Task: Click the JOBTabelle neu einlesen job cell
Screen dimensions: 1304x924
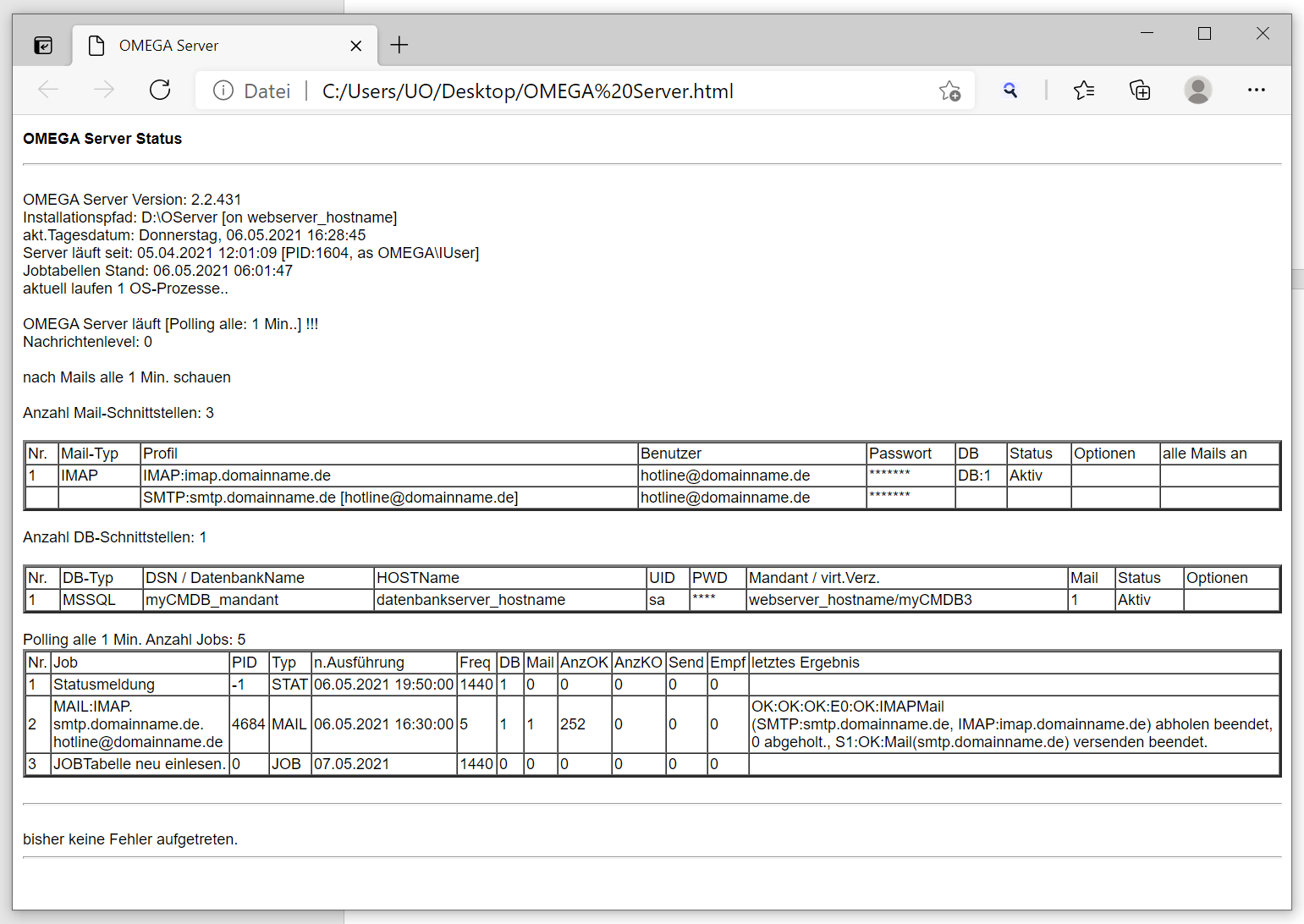Action: point(140,764)
